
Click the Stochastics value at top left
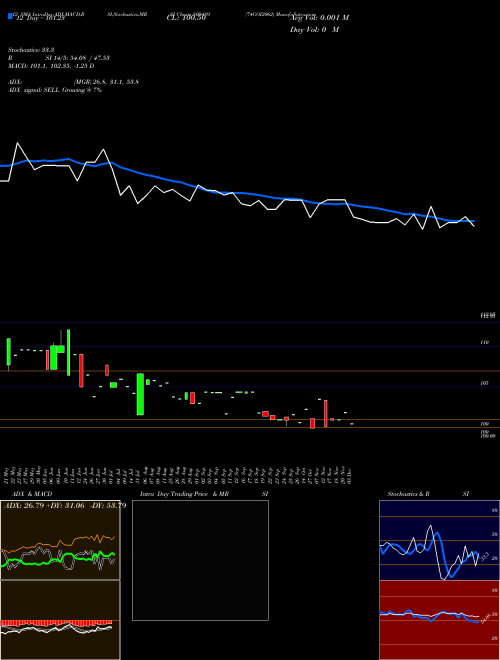[31, 50]
